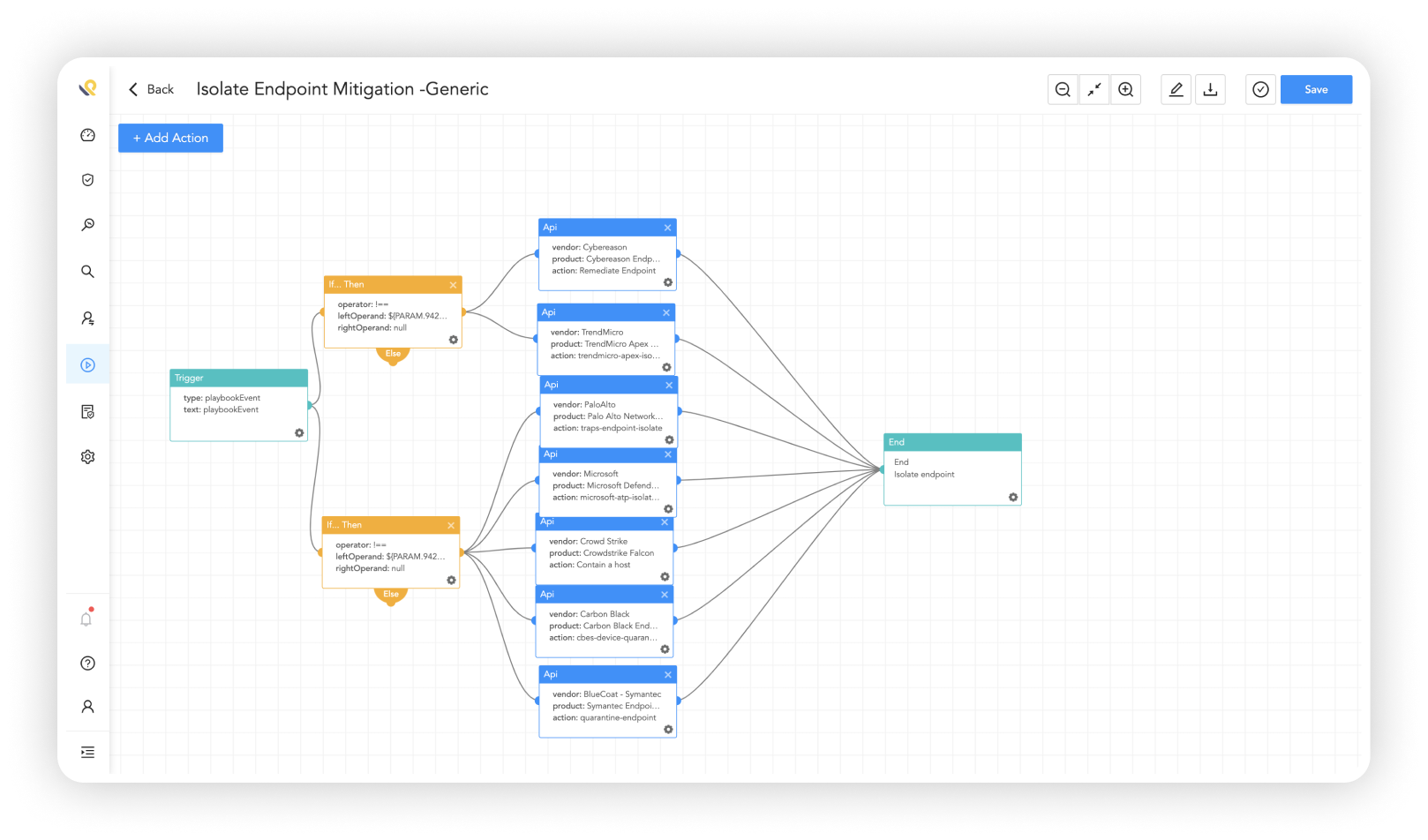Open the investigation magnifier sidebar icon

point(87,225)
